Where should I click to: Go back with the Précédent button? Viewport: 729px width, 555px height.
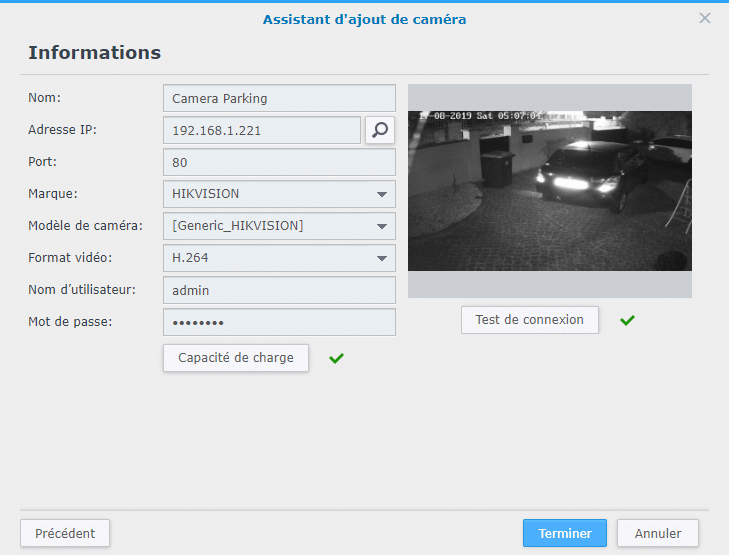65,533
